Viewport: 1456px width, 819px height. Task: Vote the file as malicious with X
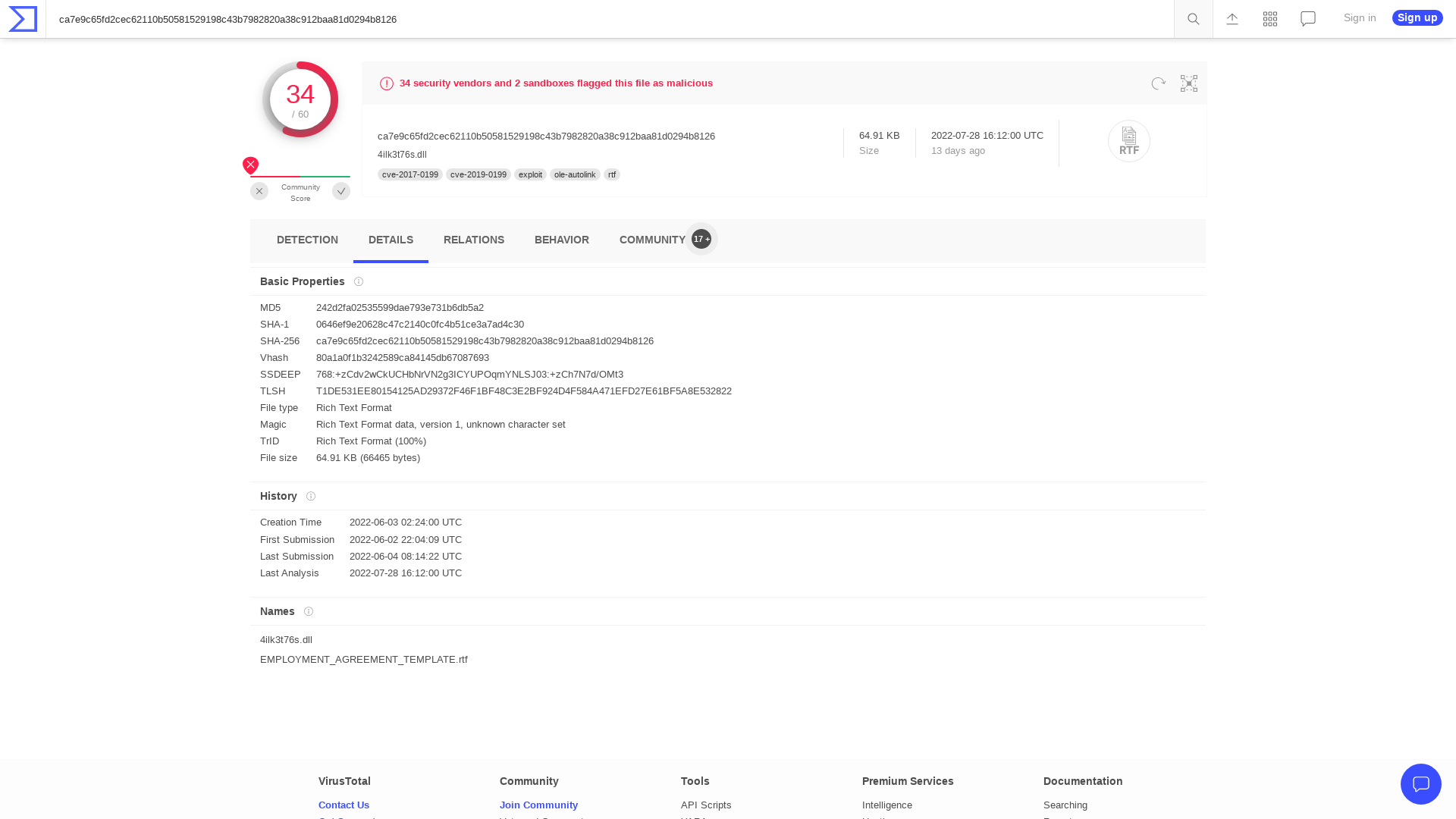pyautogui.click(x=259, y=191)
